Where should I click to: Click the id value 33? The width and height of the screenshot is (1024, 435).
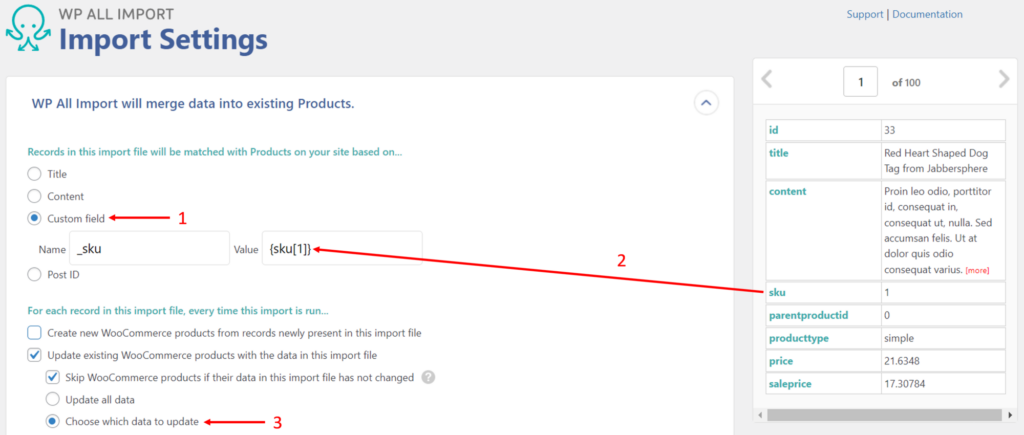tap(889, 130)
